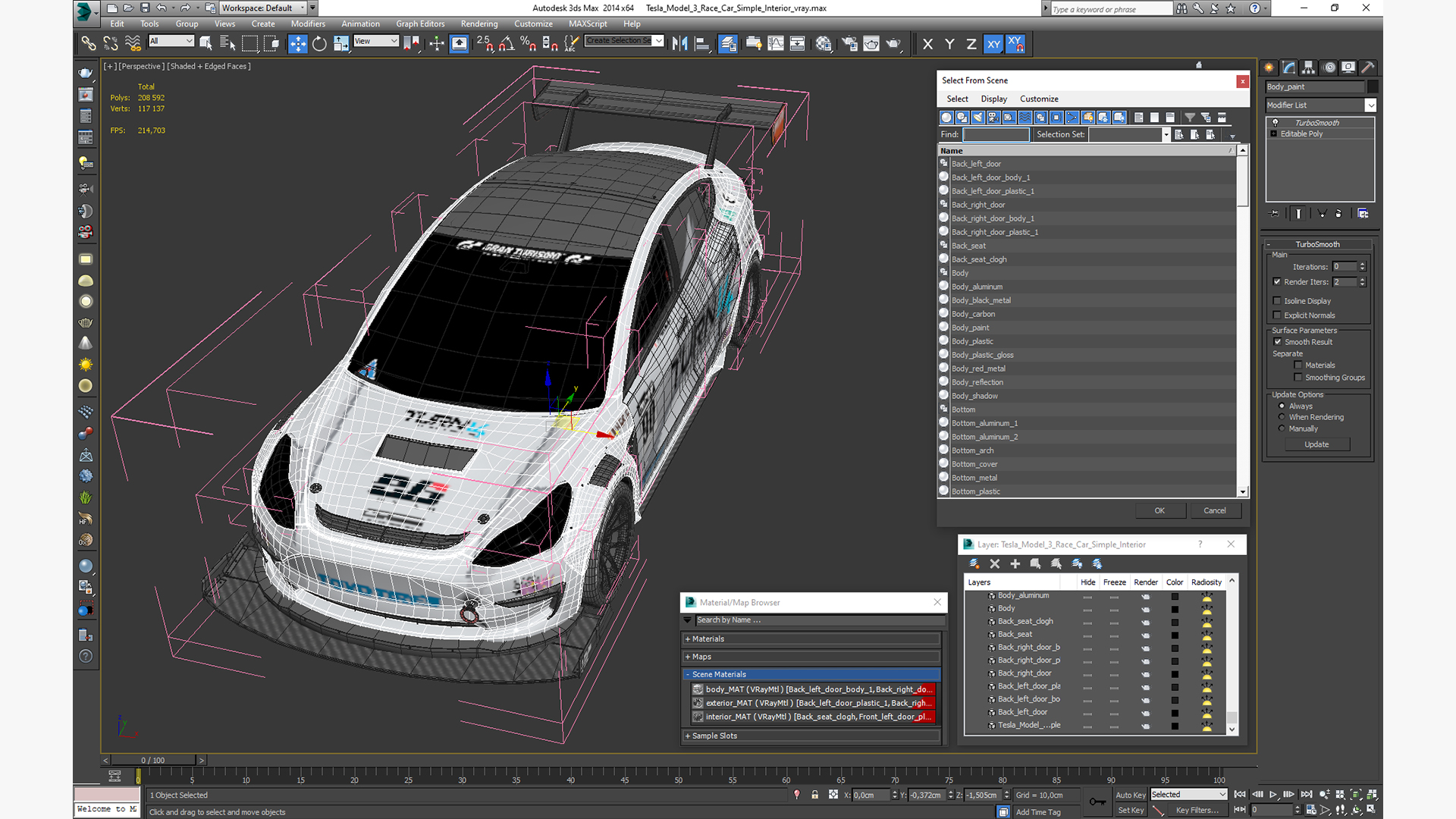Click the Rotate tool icon
This screenshot has width=1456, height=819.
click(319, 44)
